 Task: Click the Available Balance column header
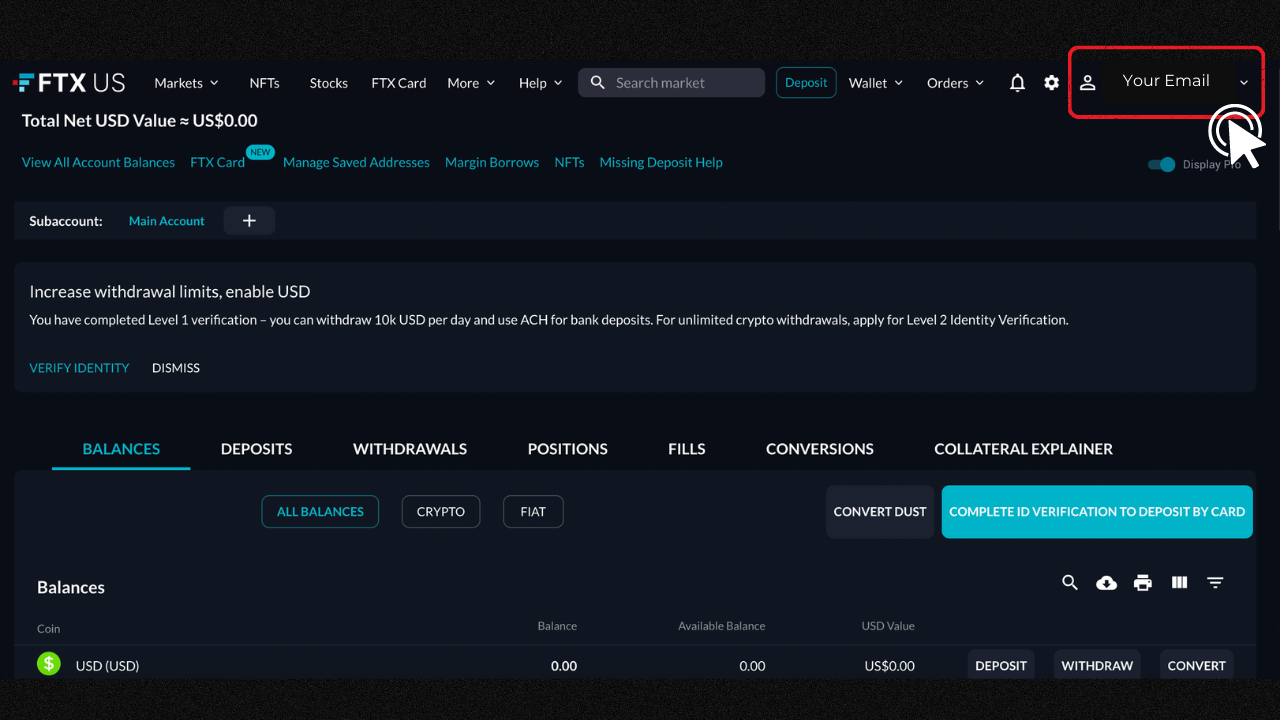(722, 626)
